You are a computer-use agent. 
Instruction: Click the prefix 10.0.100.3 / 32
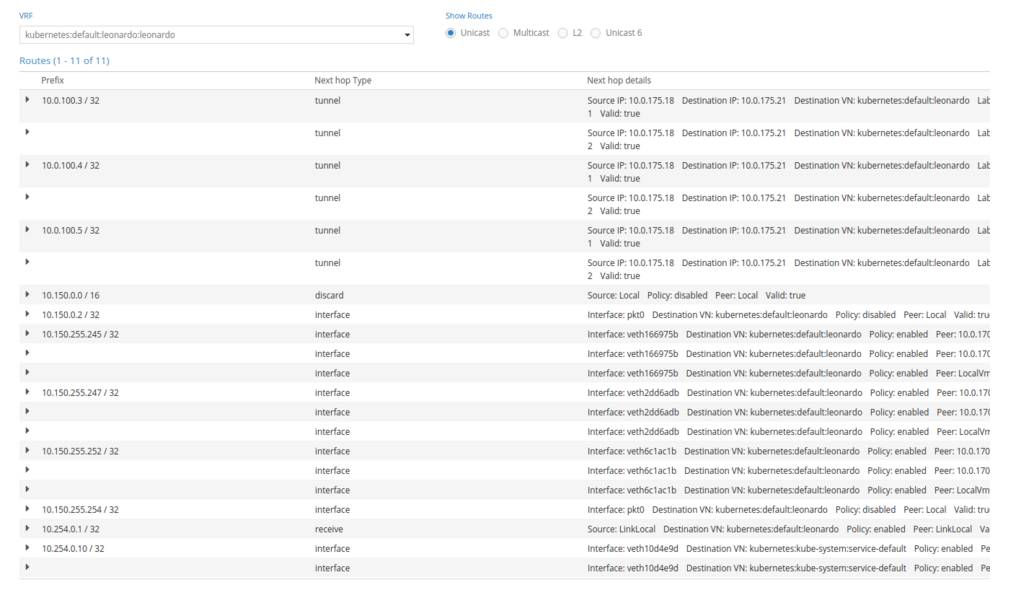click(70, 101)
